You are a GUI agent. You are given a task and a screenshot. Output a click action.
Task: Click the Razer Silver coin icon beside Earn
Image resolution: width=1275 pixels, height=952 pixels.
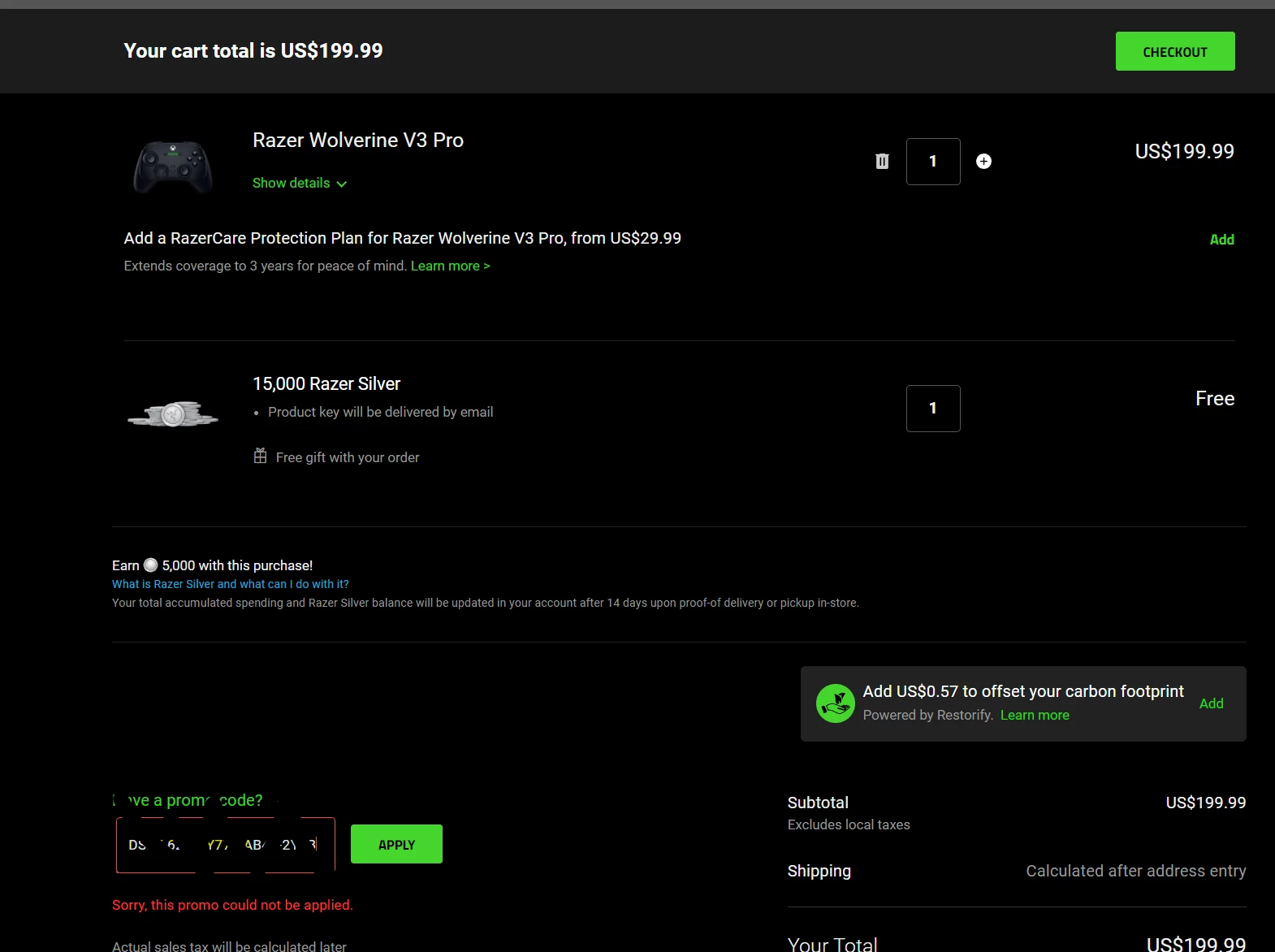[x=150, y=565]
